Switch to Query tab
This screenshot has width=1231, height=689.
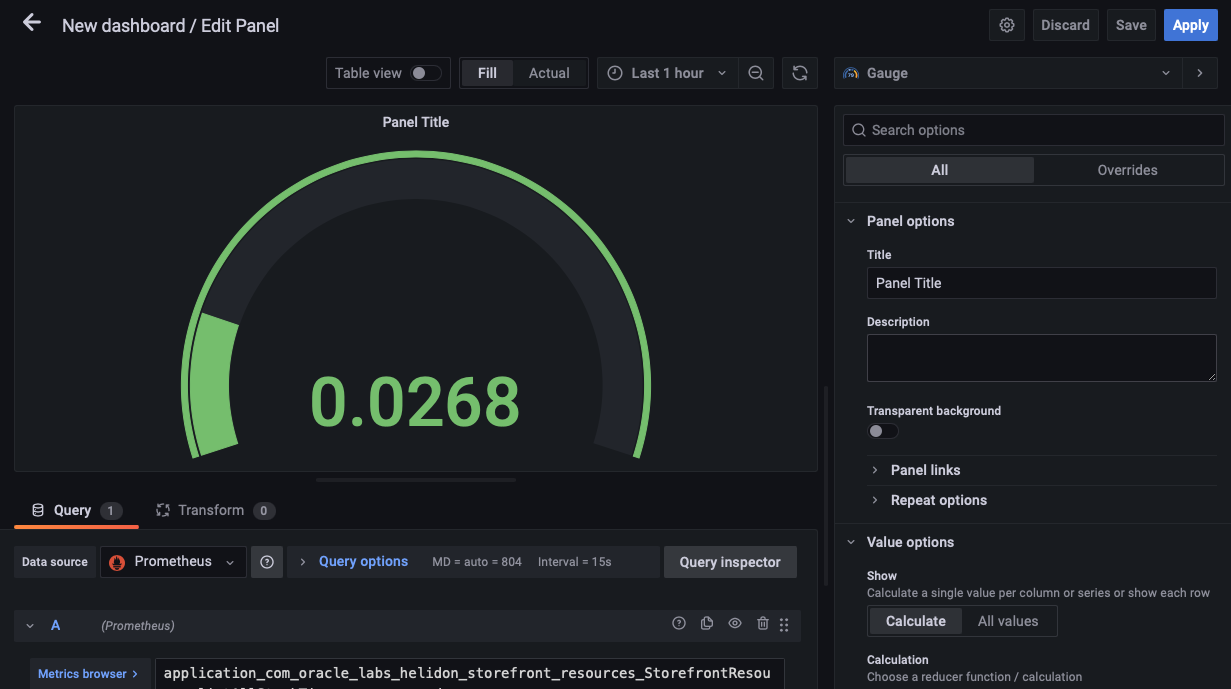pyautogui.click(x=76, y=510)
